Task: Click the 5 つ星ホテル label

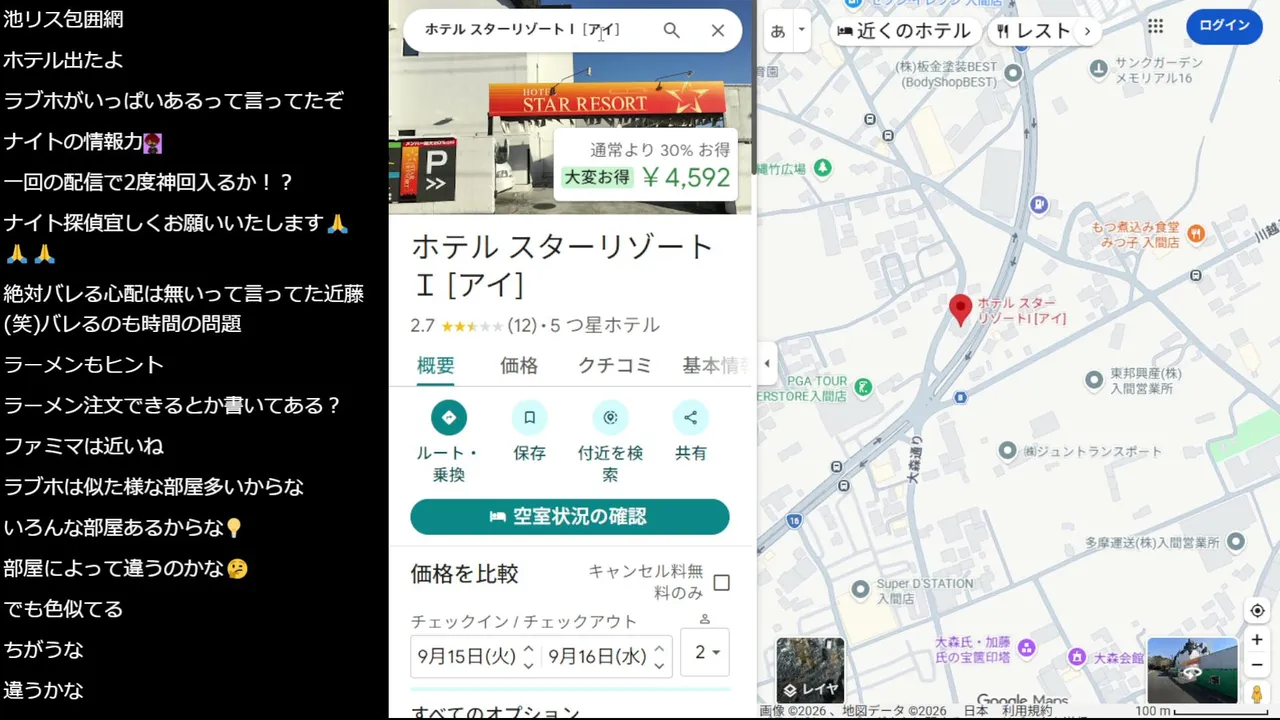Action: [605, 326]
